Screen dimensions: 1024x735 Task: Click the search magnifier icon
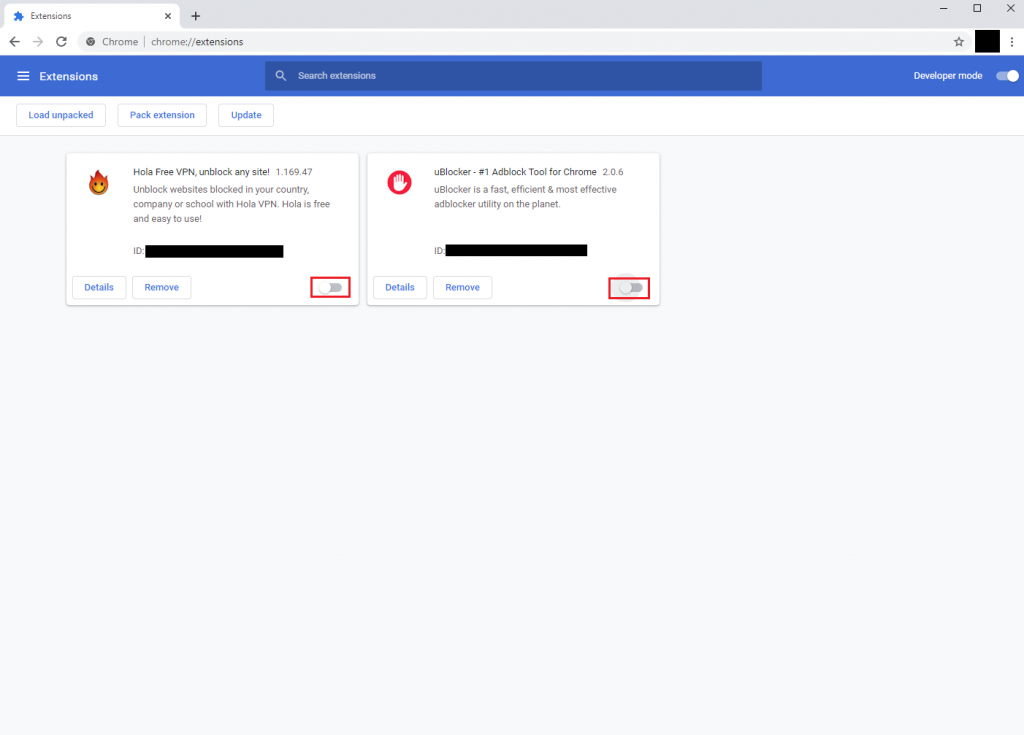point(281,76)
